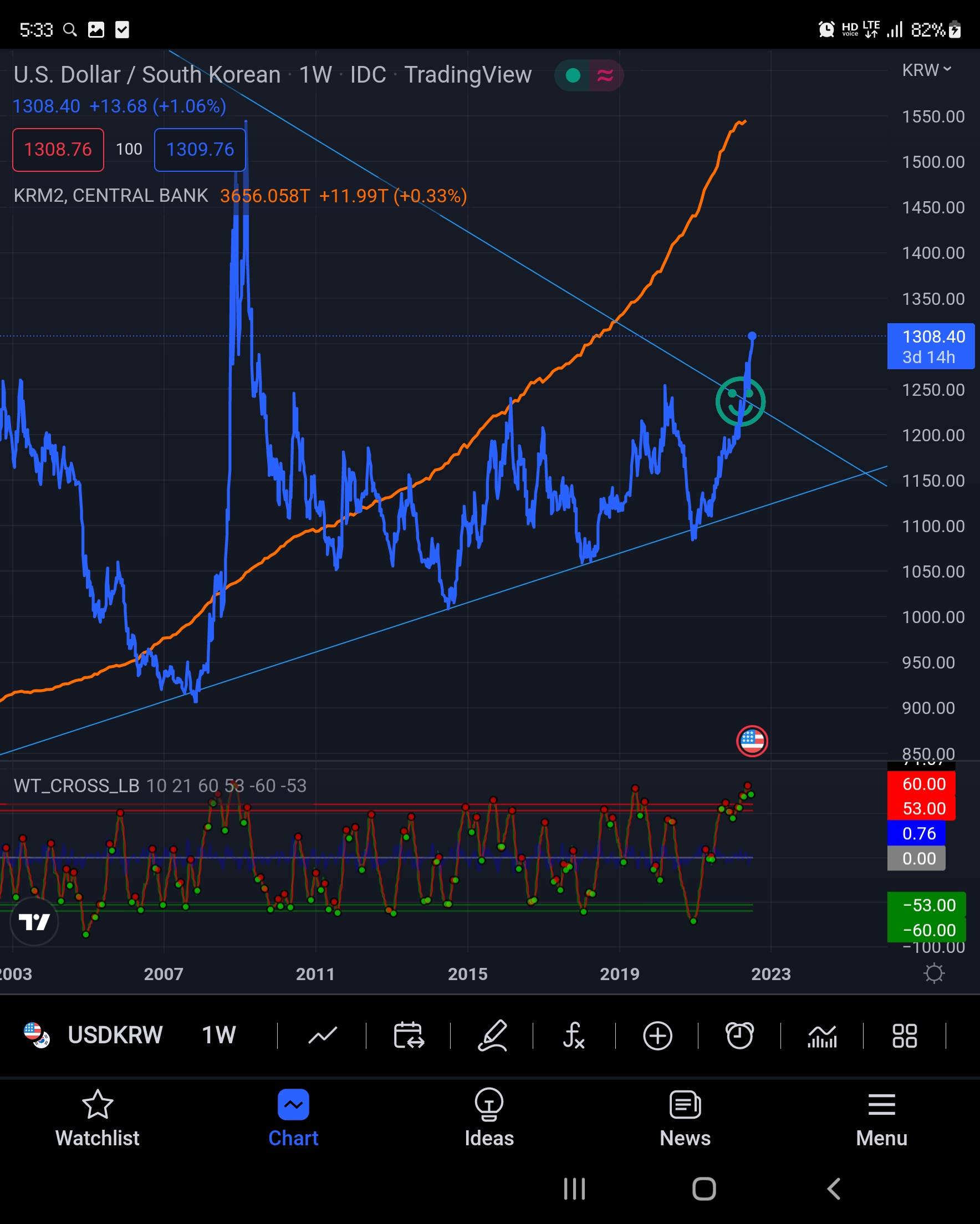Toggle the pink approximate-data indicator

click(605, 75)
